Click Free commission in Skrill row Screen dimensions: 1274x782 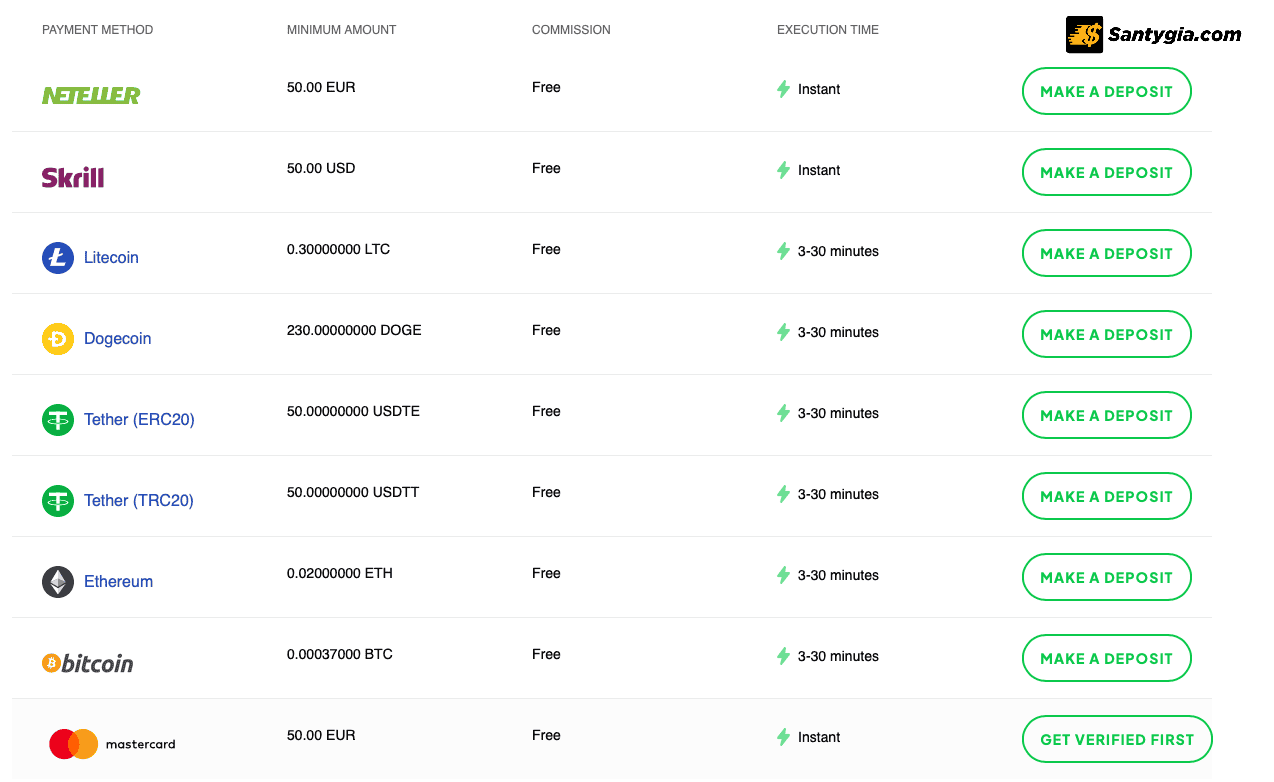546,168
